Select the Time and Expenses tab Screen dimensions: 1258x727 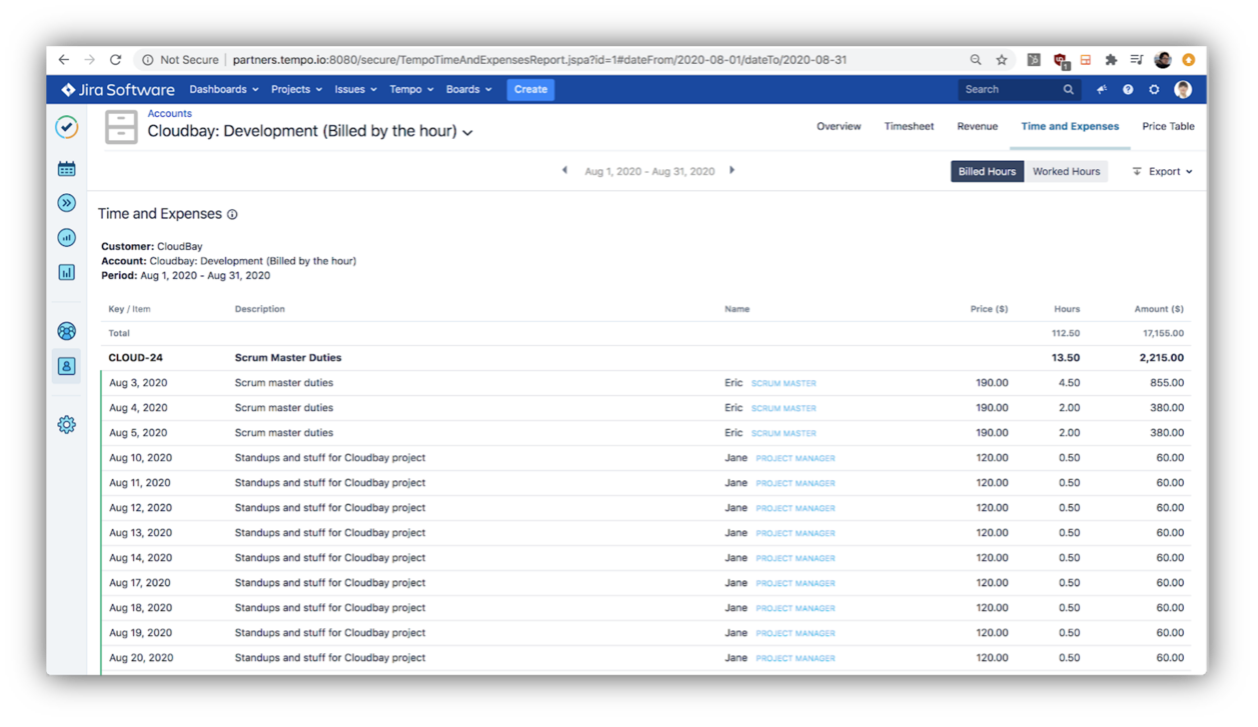click(x=1070, y=127)
